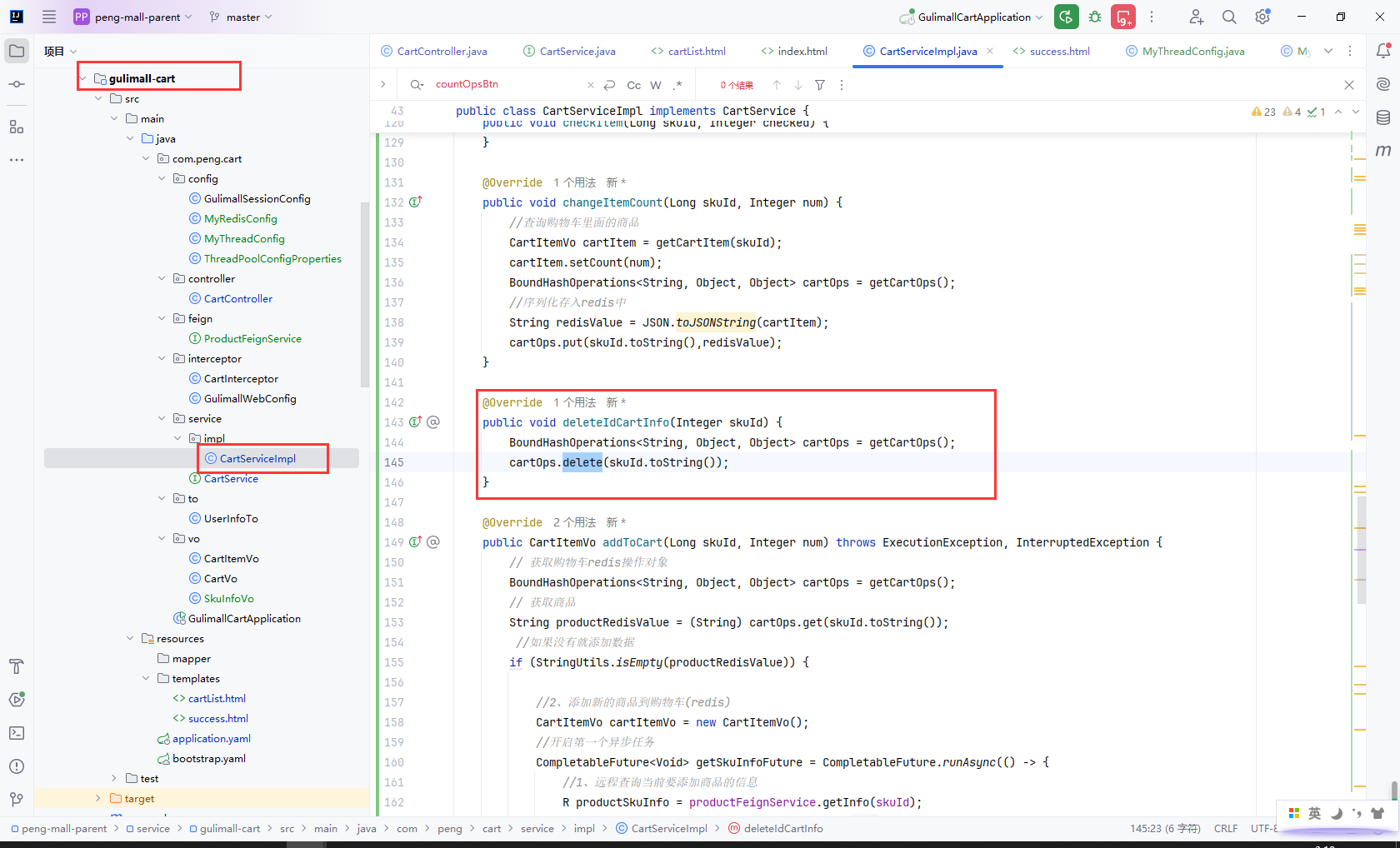The image size is (1400, 848).
Task: Open the Build hammer tool window
Action: [x=17, y=666]
